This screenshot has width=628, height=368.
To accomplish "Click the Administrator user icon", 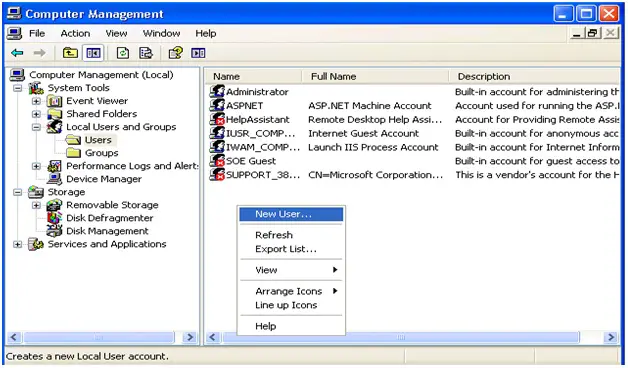I will pyautogui.click(x=217, y=91).
